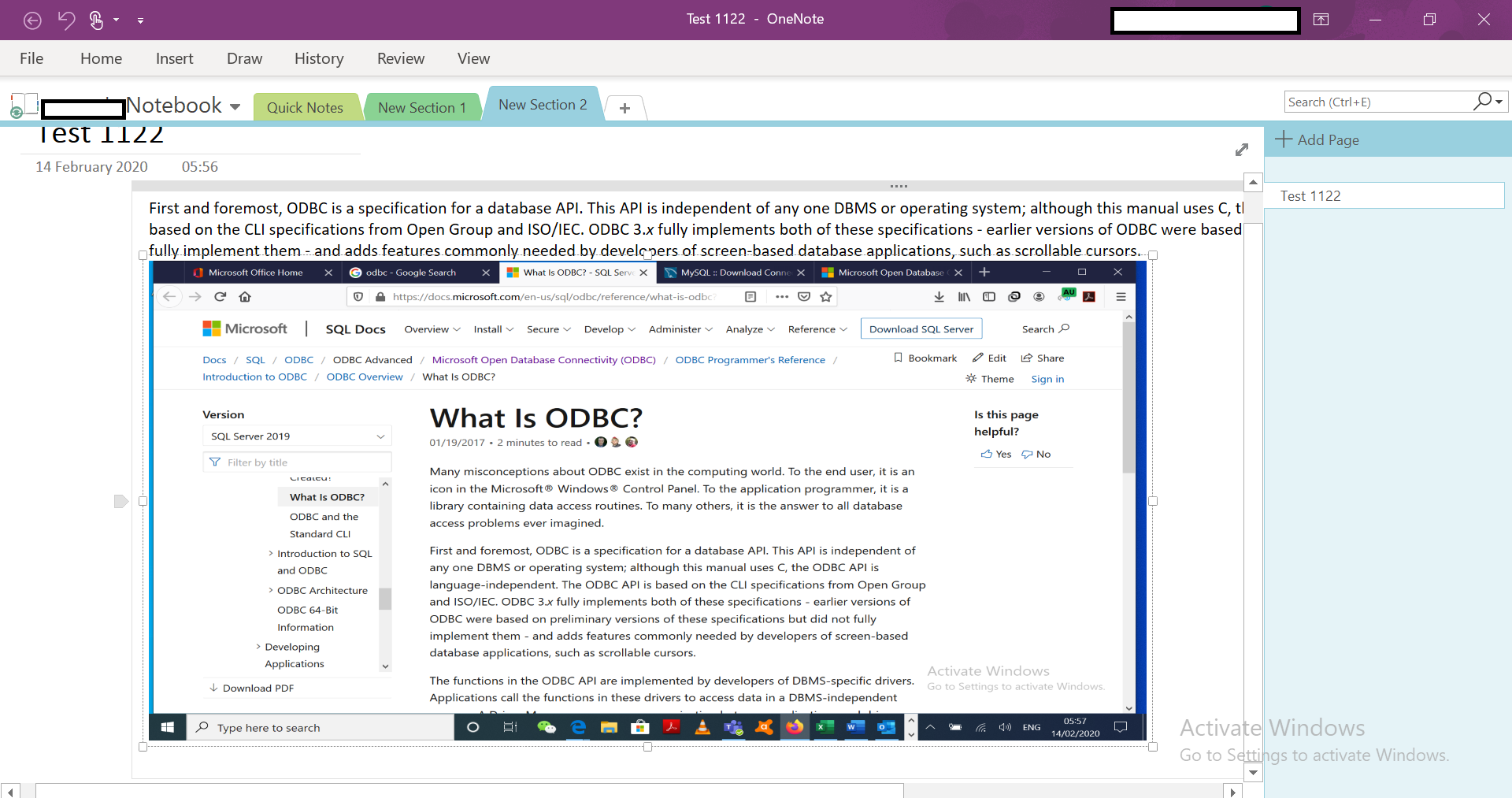Open the Draw ribbon tab
The image size is (1512, 798).
(244, 58)
